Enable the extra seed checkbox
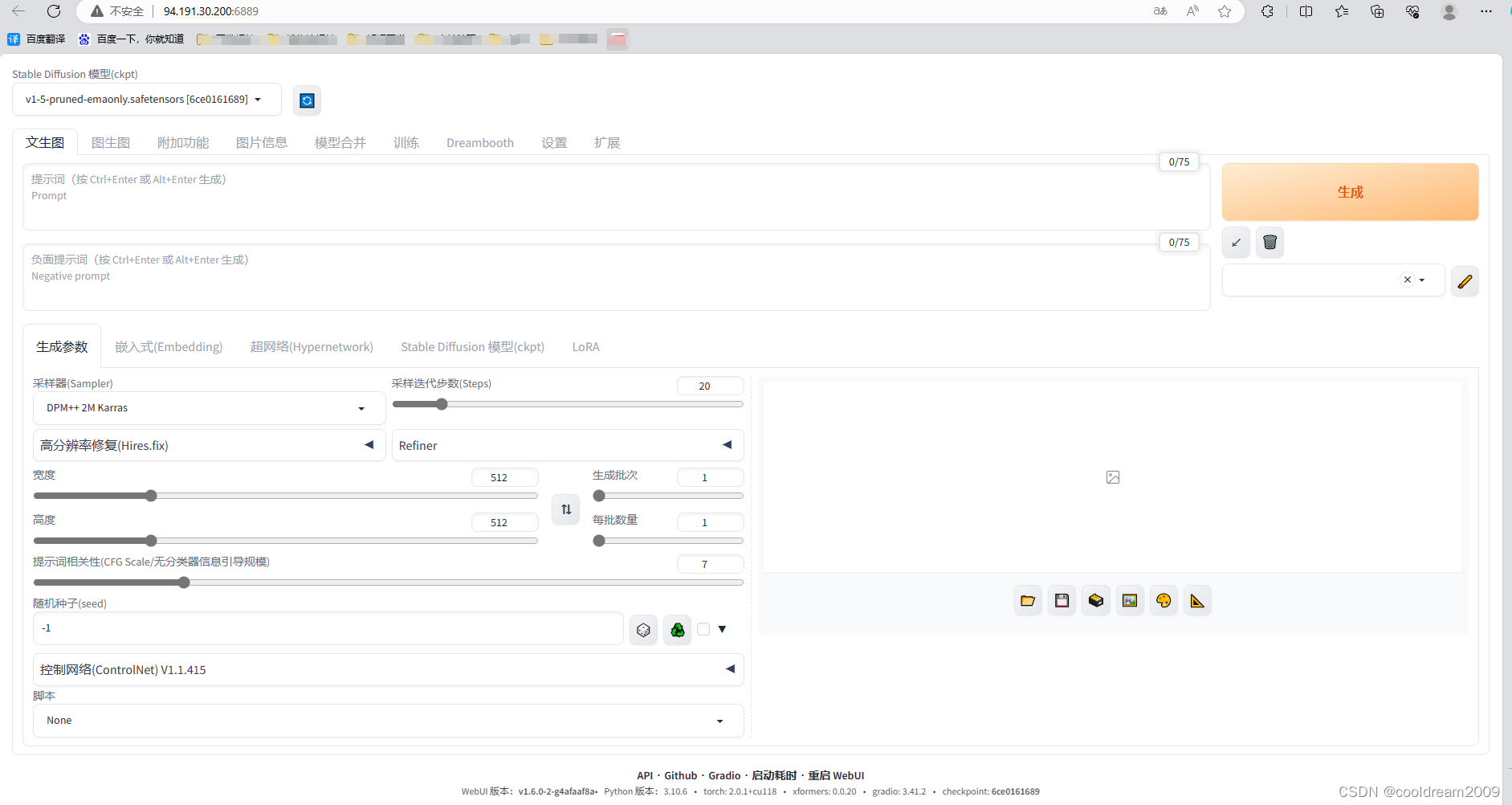The width and height of the screenshot is (1512, 805). click(x=703, y=630)
